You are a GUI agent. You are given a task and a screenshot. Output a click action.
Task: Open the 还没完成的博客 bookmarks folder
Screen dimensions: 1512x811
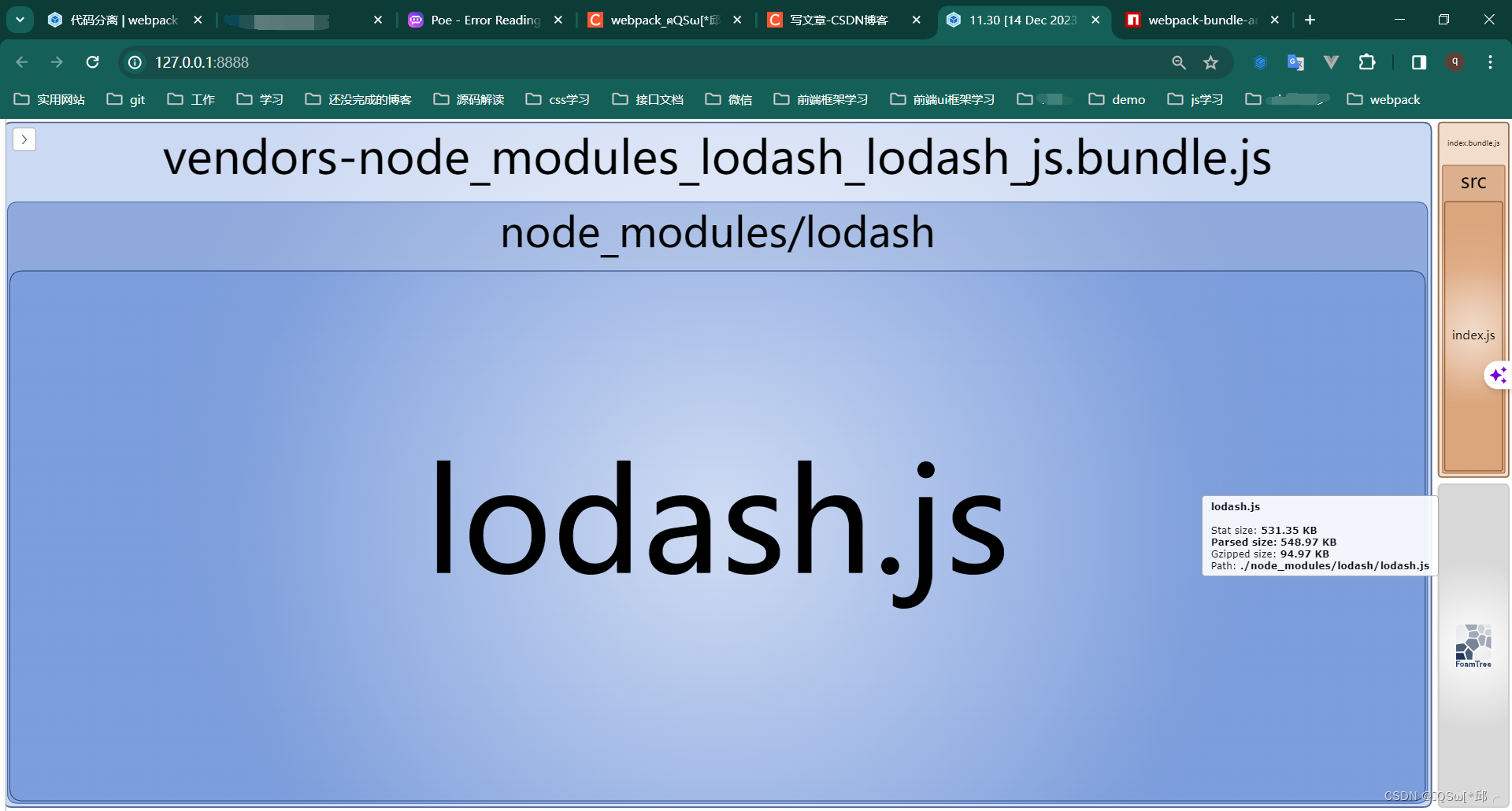pyautogui.click(x=358, y=99)
